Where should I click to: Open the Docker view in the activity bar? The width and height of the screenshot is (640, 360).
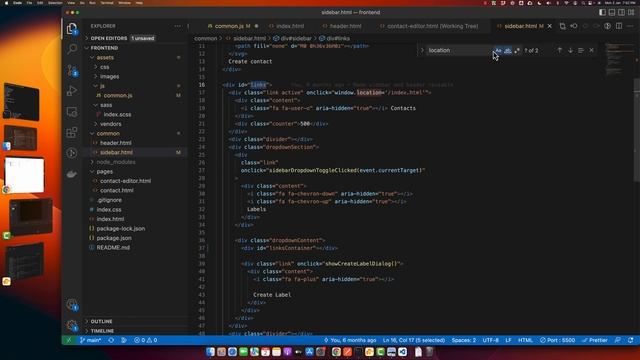coord(72,174)
